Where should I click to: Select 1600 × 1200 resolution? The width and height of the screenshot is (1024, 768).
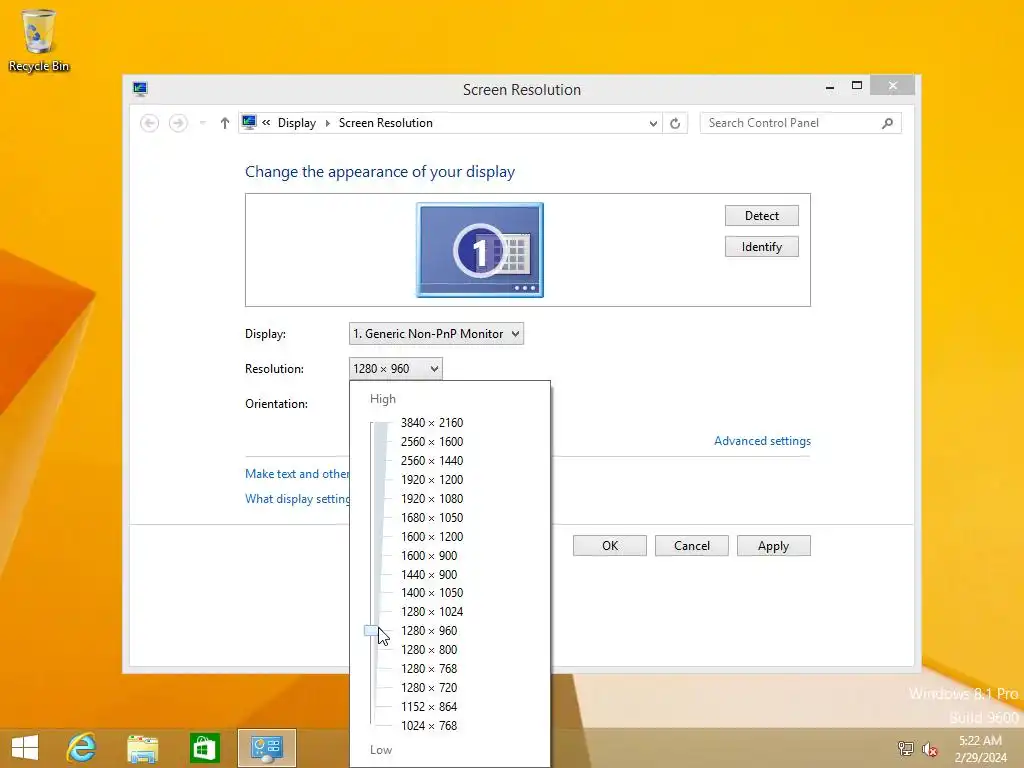click(432, 536)
